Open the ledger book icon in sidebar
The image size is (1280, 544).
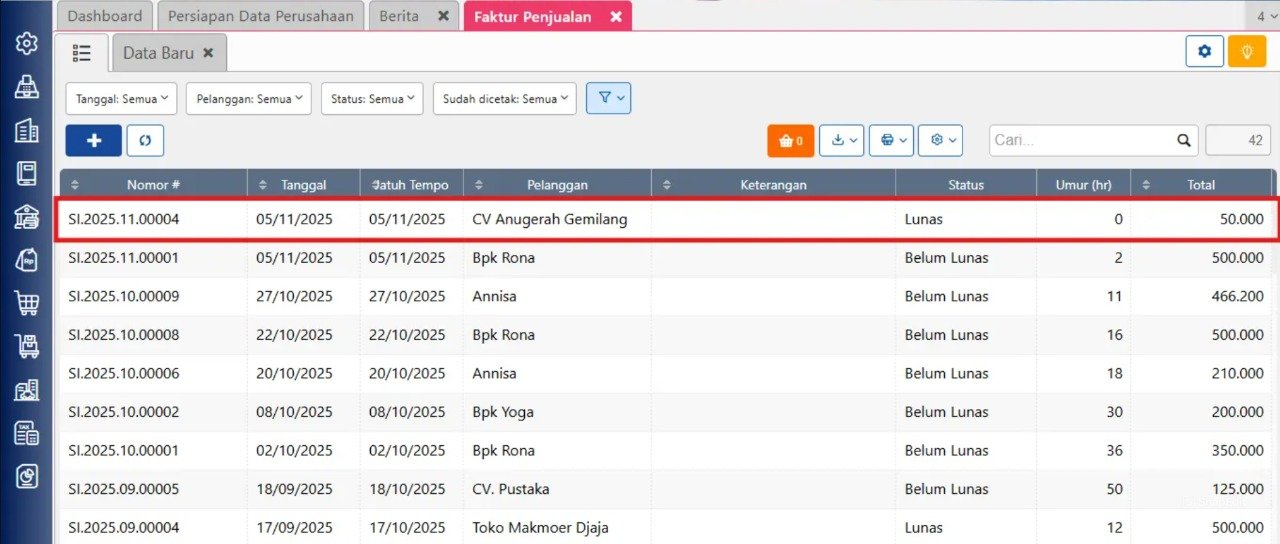pyautogui.click(x=26, y=173)
